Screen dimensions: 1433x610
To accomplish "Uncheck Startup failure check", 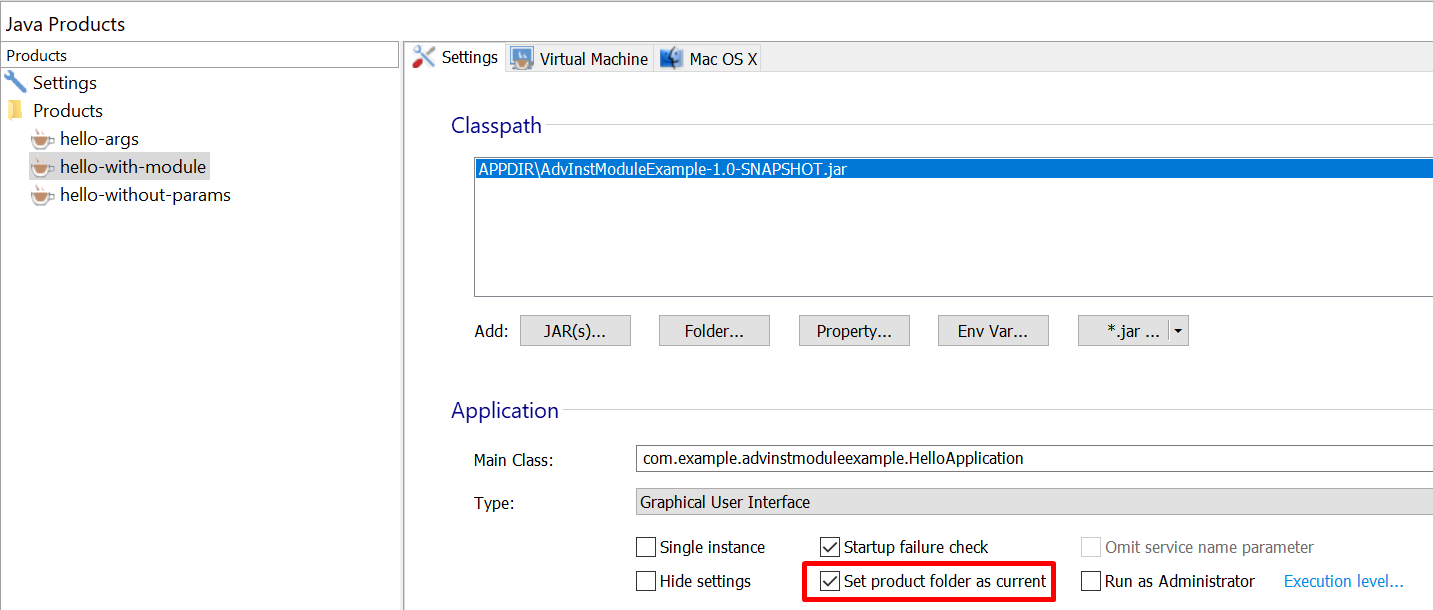I will (830, 547).
